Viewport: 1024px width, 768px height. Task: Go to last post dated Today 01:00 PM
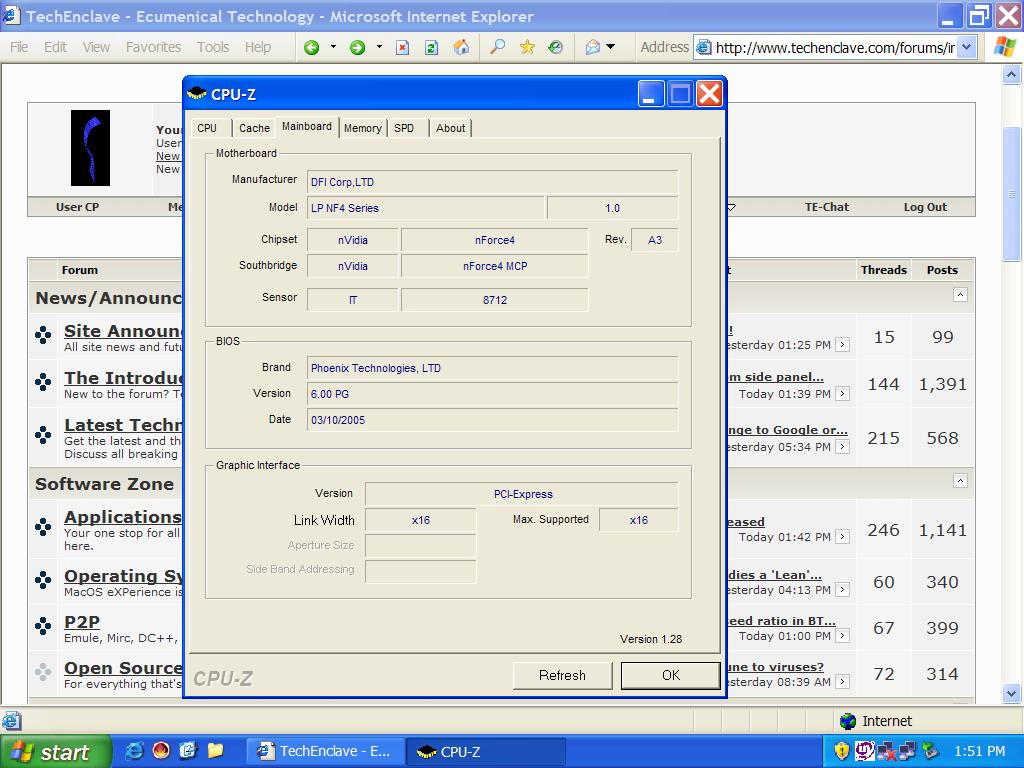pos(843,636)
